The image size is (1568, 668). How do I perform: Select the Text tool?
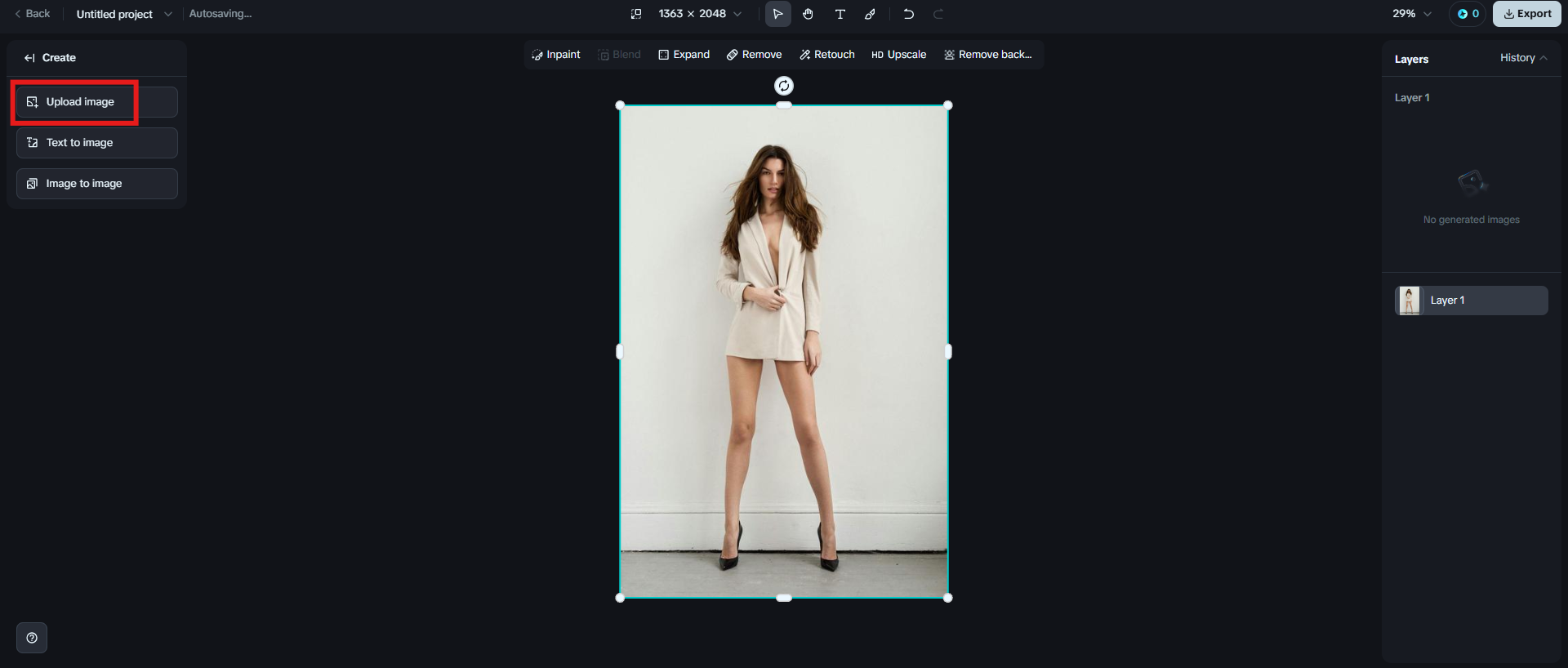pyautogui.click(x=840, y=14)
